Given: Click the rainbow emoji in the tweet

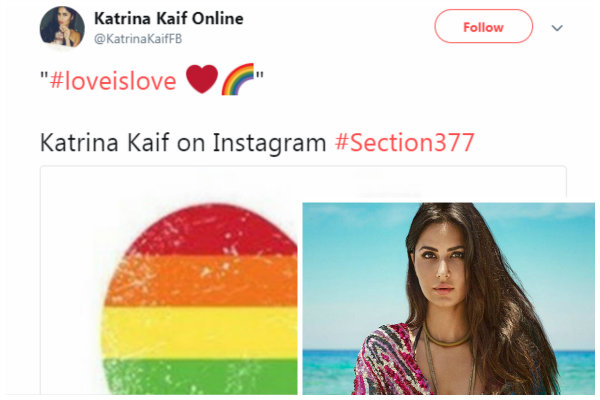Looking at the screenshot, I should pyautogui.click(x=236, y=81).
